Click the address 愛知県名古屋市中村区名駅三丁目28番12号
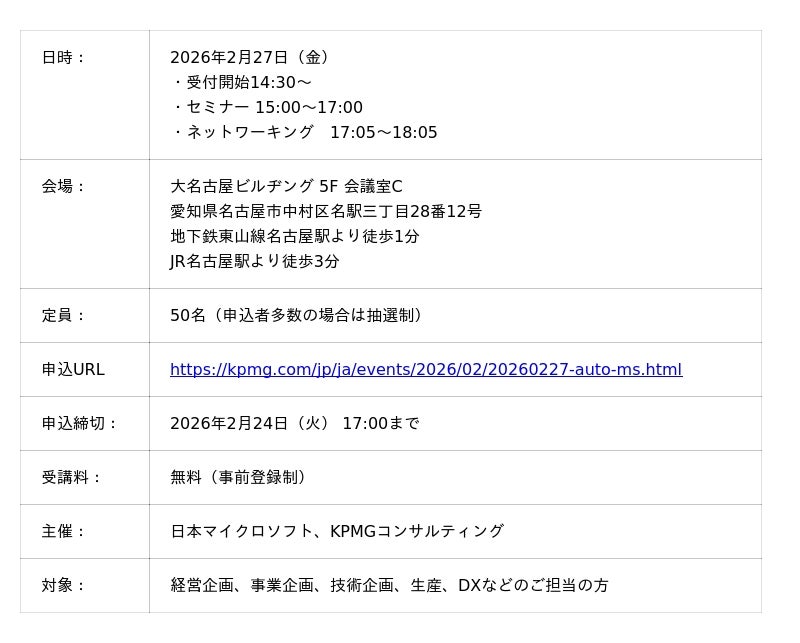 pyautogui.click(x=326, y=212)
